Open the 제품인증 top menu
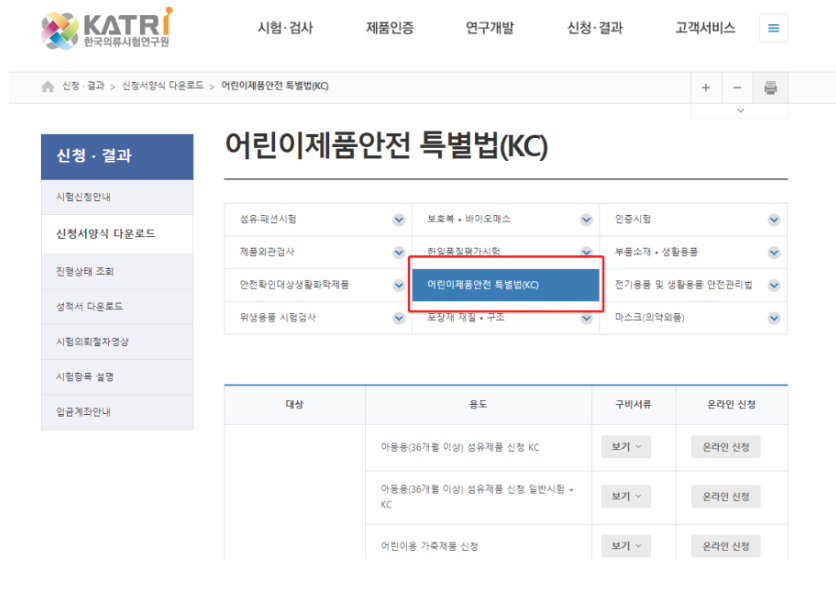Image resolution: width=836 pixels, height=597 pixels. click(x=390, y=28)
